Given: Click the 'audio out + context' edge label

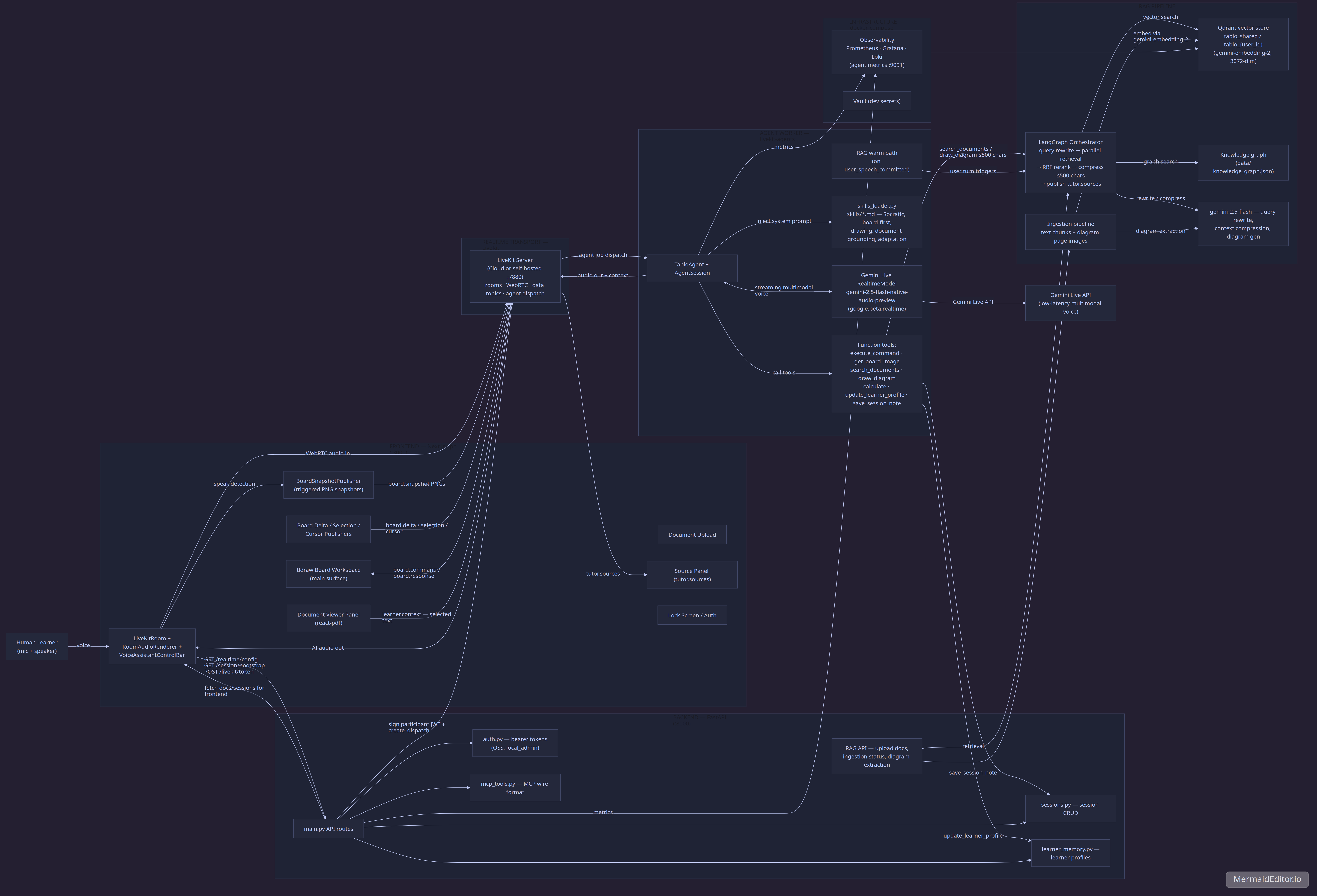Looking at the screenshot, I should tap(603, 275).
